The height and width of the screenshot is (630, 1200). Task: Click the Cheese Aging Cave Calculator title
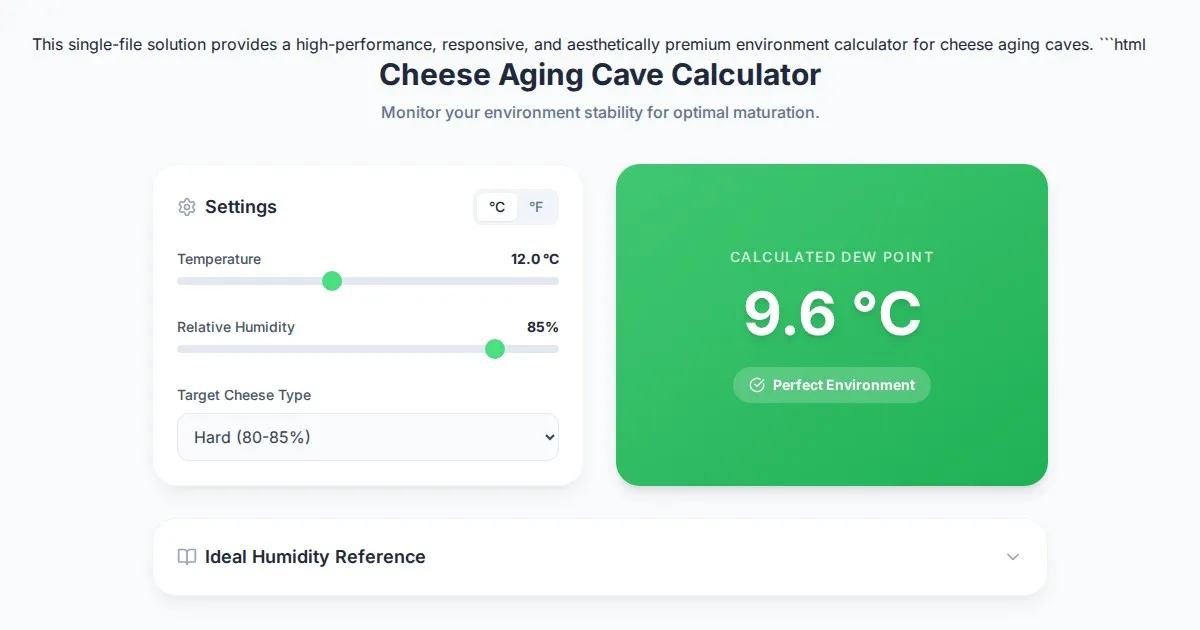point(600,75)
